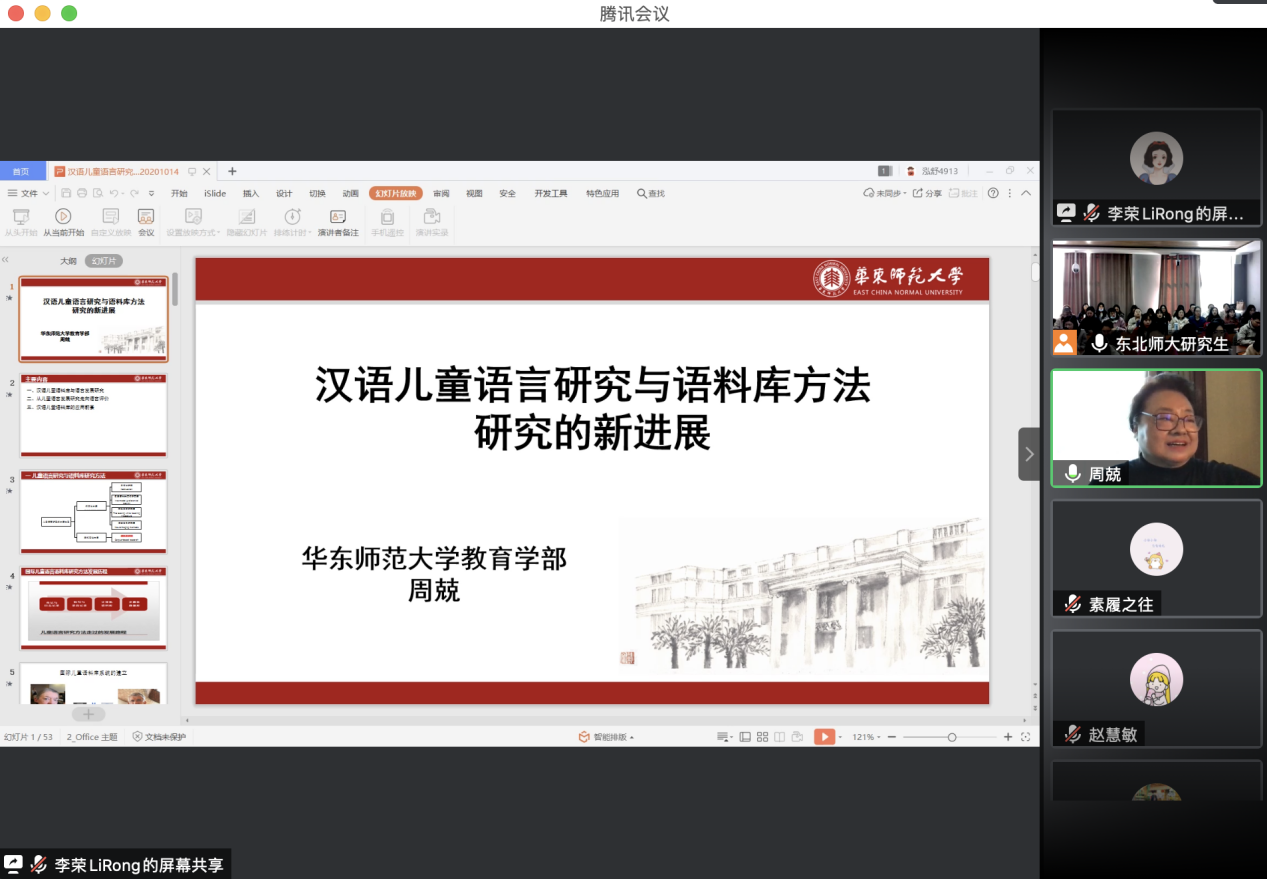The height and width of the screenshot is (879, 1267).
Task: Expand the 文件 file menu dropdown
Action: pos(29,194)
